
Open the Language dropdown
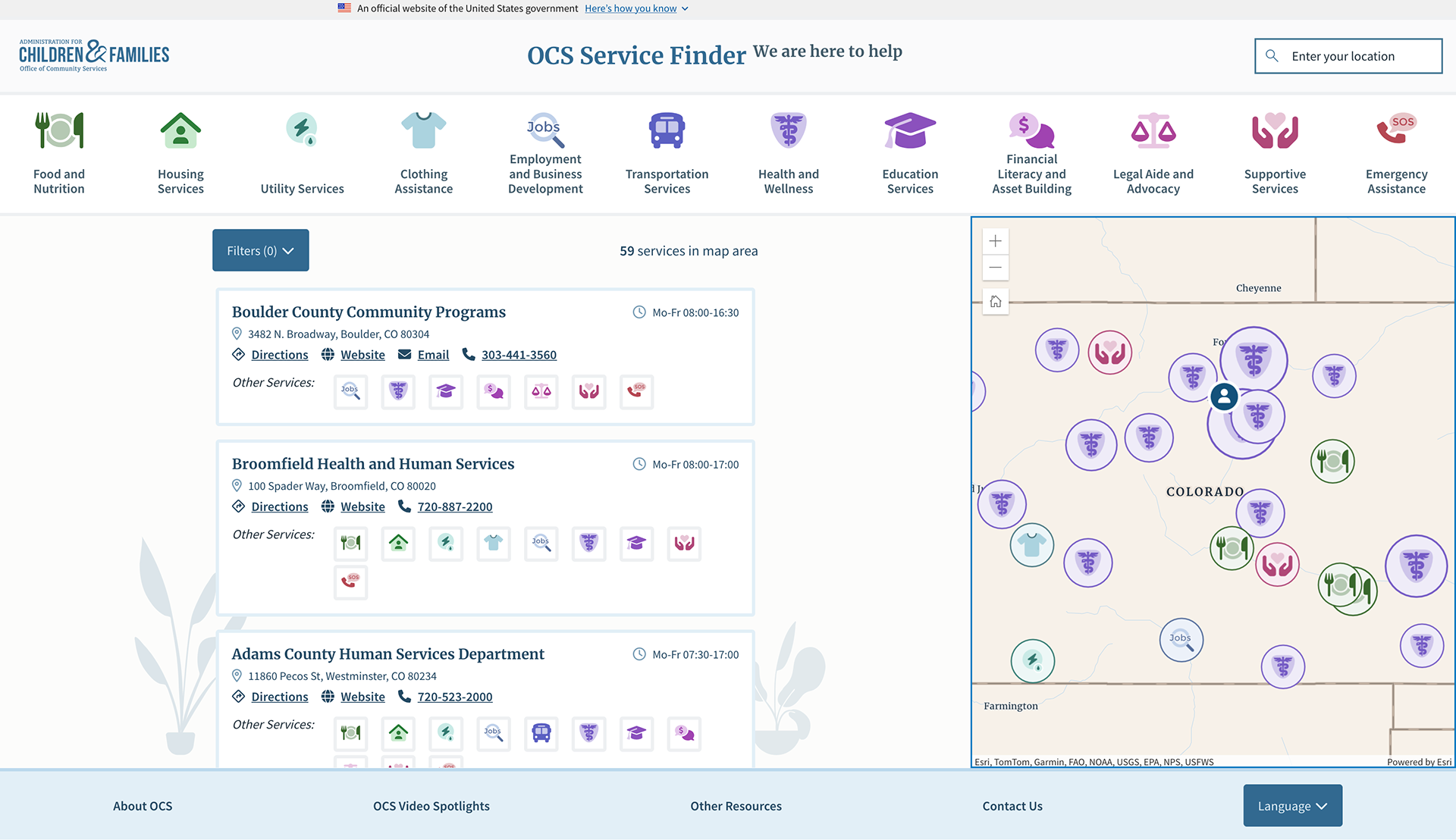tap(1292, 806)
